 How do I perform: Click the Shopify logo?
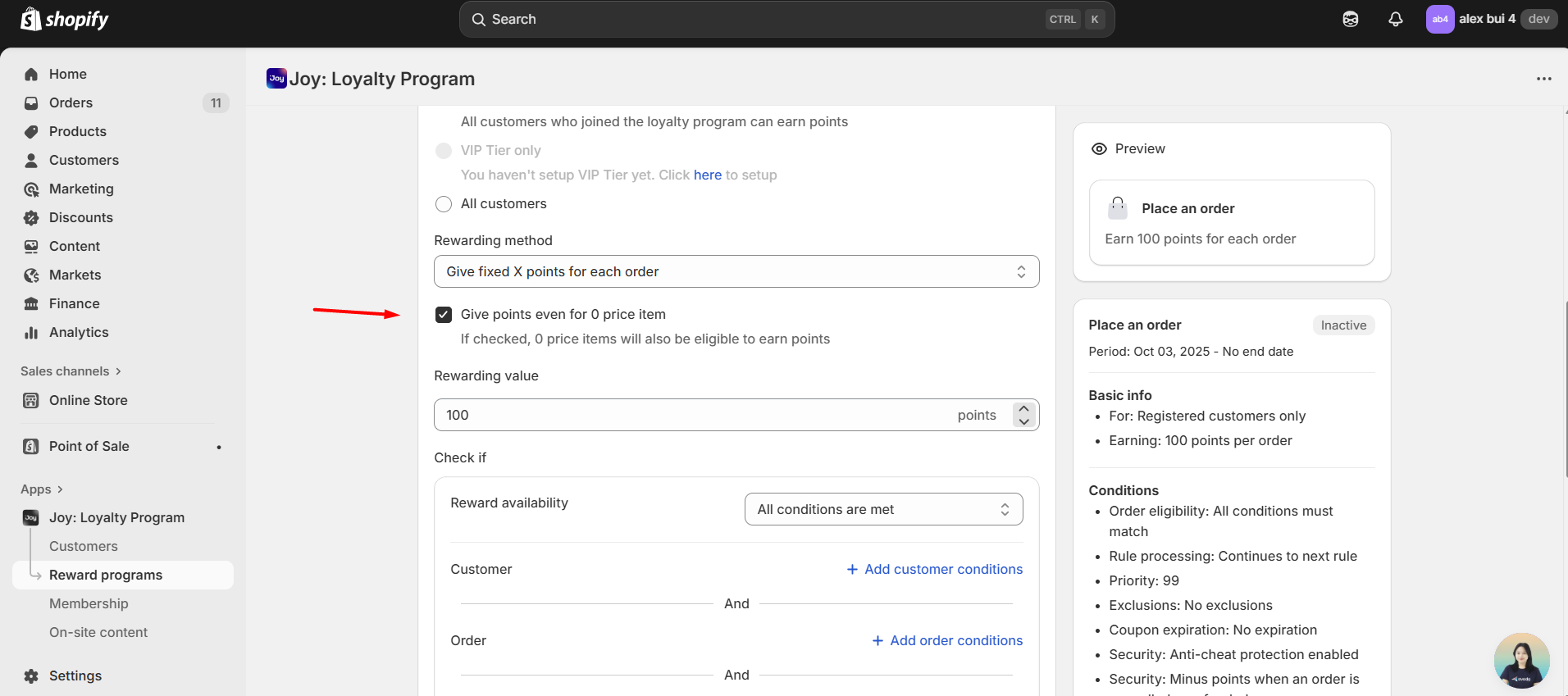pyautogui.click(x=65, y=19)
